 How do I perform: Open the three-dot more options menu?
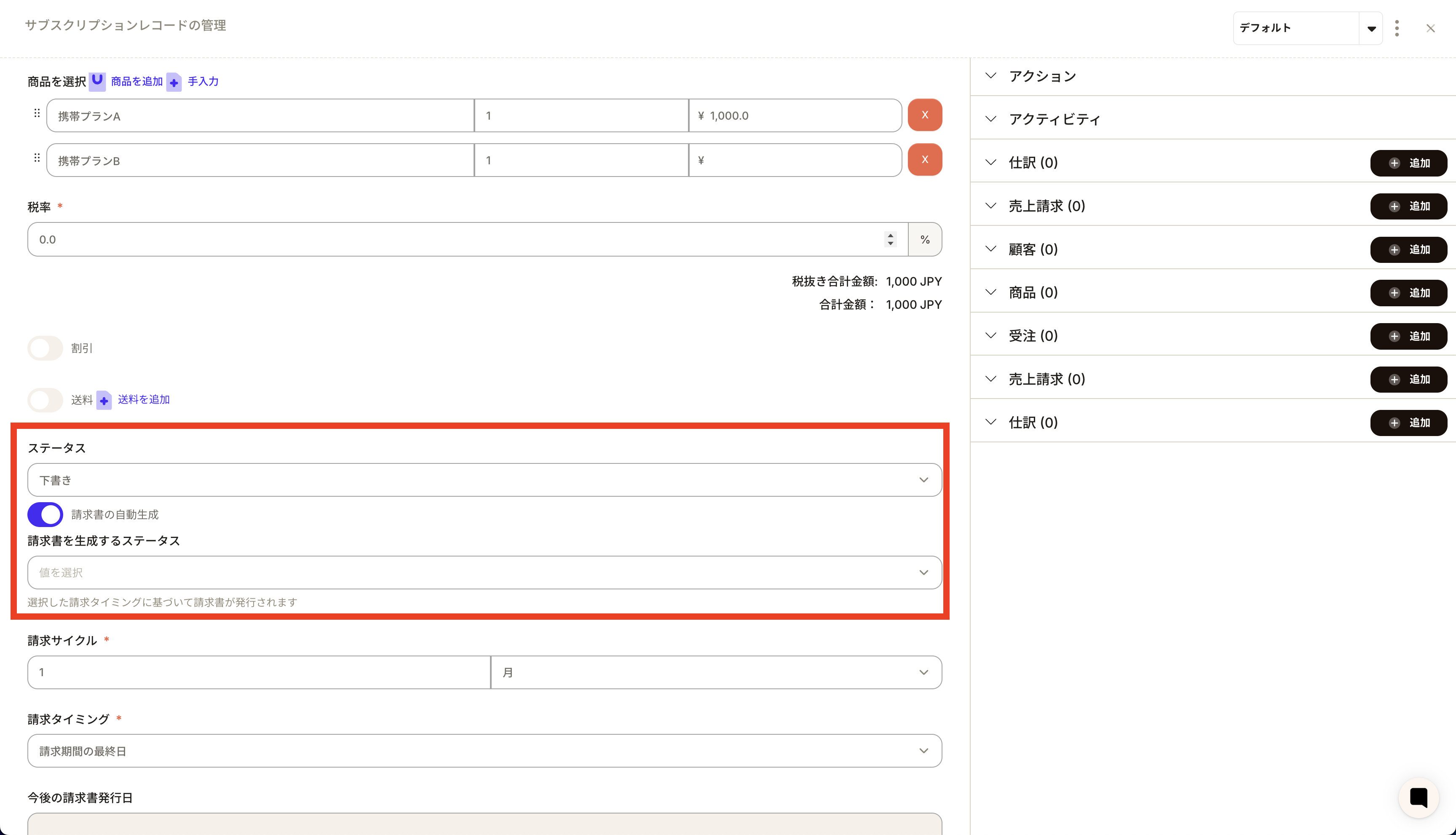pos(1397,28)
